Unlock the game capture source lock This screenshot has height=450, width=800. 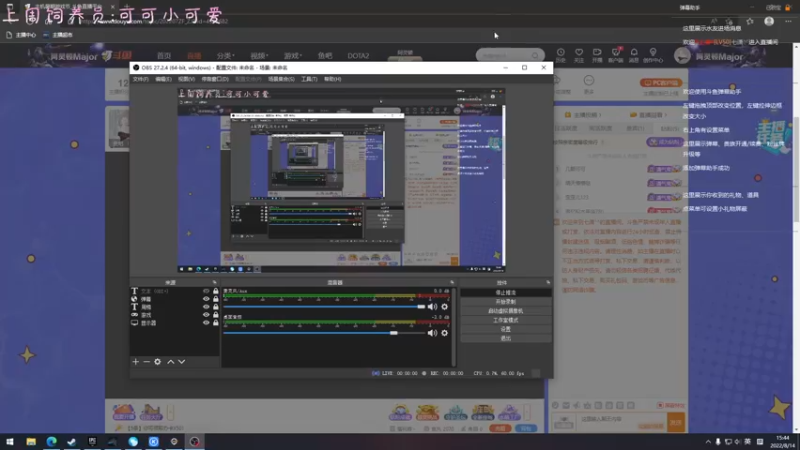(215, 315)
